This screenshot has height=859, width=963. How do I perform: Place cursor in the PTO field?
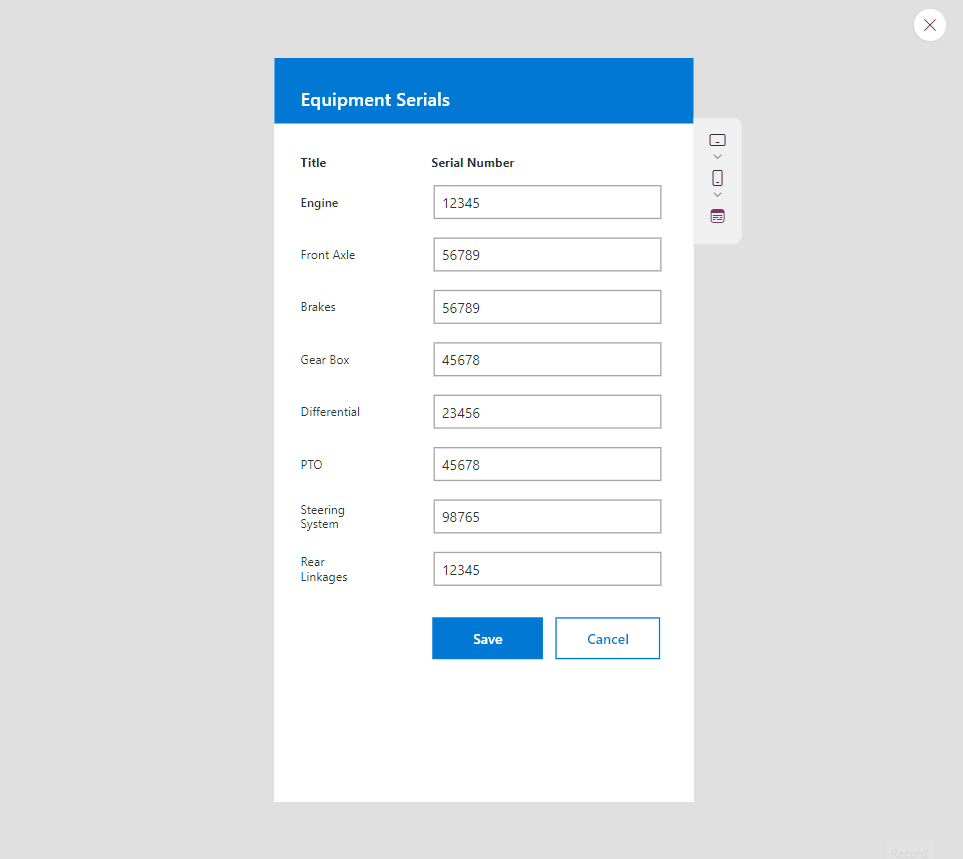(x=546, y=464)
